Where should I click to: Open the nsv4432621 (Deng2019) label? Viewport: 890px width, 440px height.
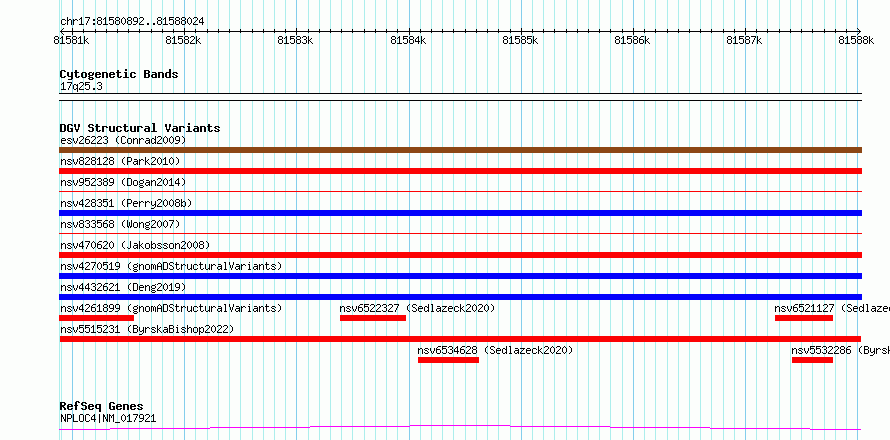pos(123,287)
